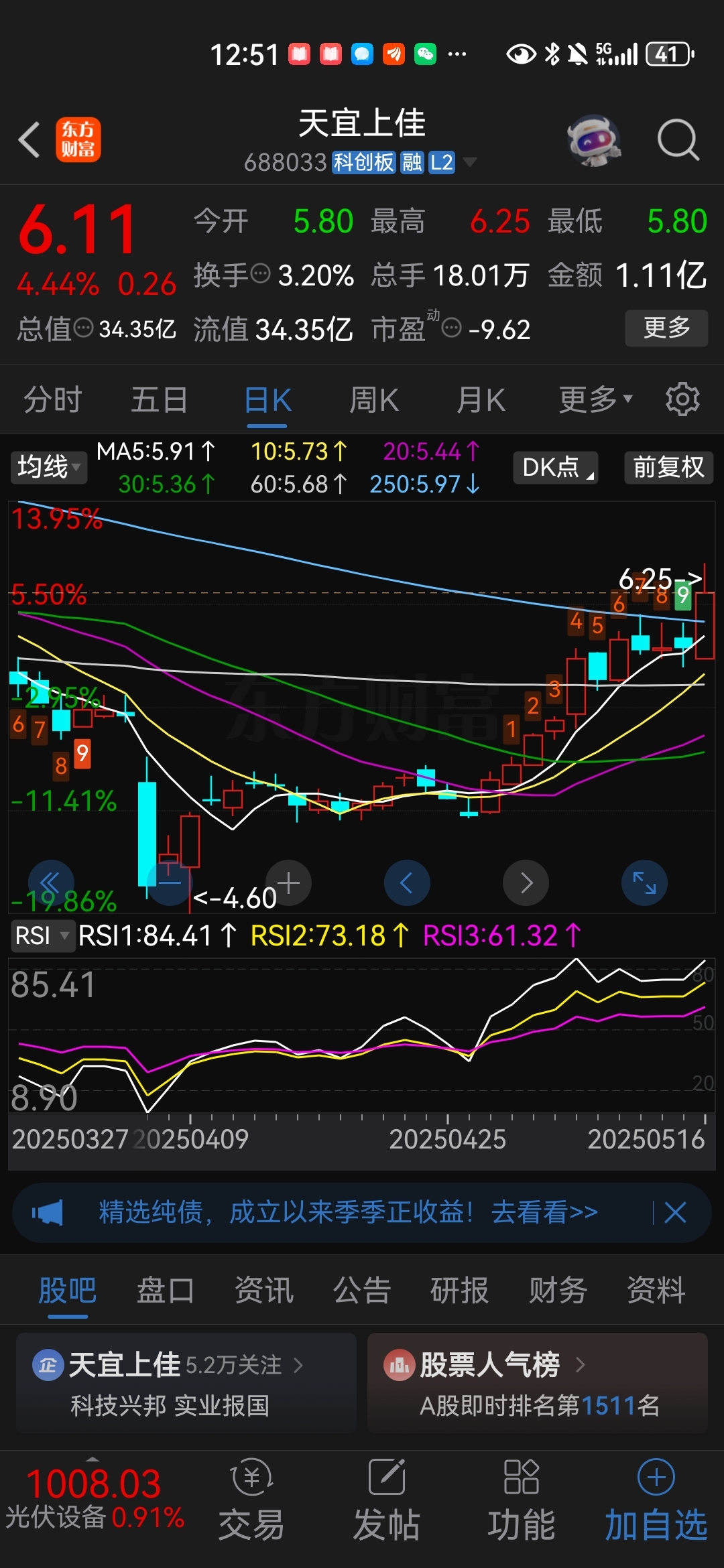Image resolution: width=724 pixels, height=1568 pixels.
Task: Tap the MA5:5.91 value
Action: [x=156, y=452]
